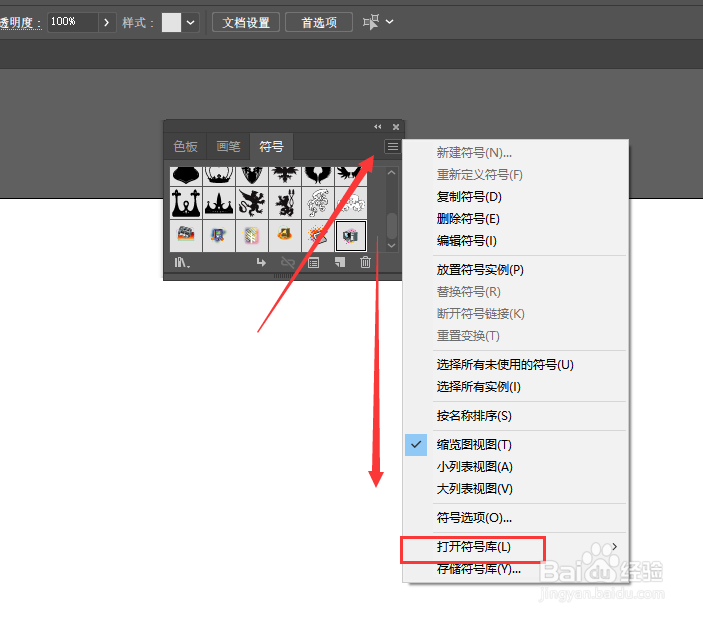Switch to the 符号 tab
Screen dimensions: 703x618
(271, 147)
